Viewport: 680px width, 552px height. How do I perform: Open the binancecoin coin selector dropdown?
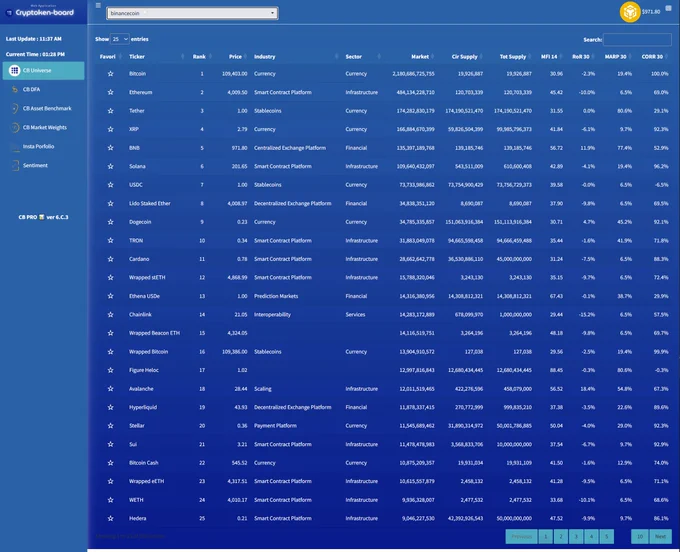click(x=192, y=13)
